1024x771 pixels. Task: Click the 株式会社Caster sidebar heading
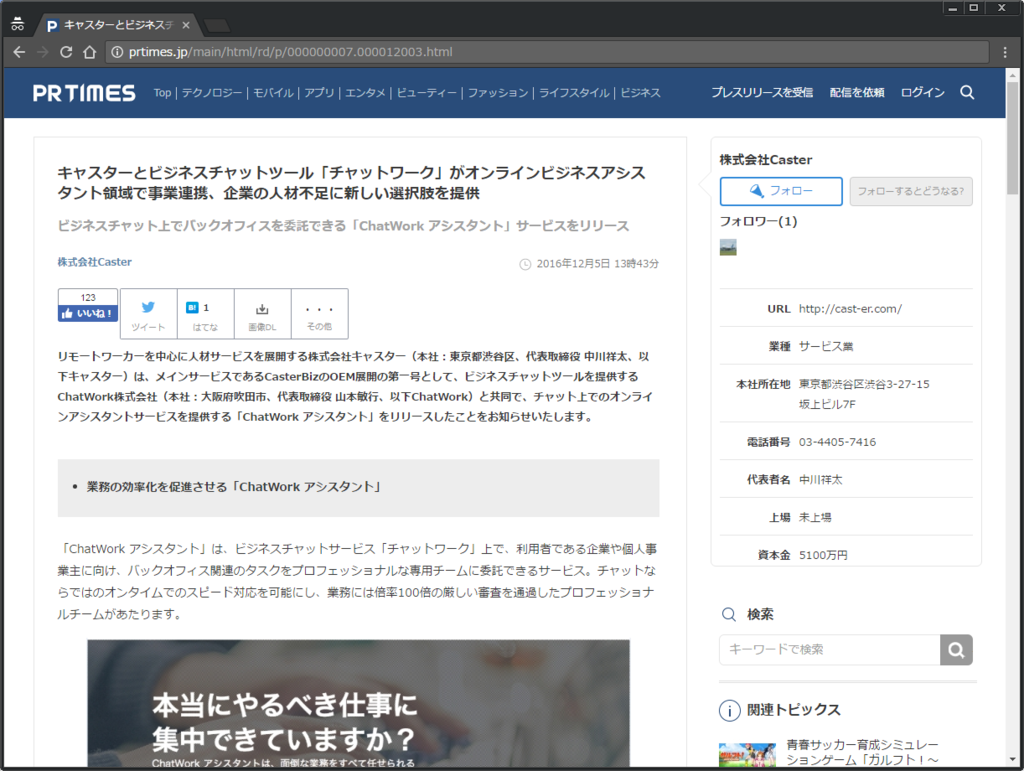tap(766, 160)
